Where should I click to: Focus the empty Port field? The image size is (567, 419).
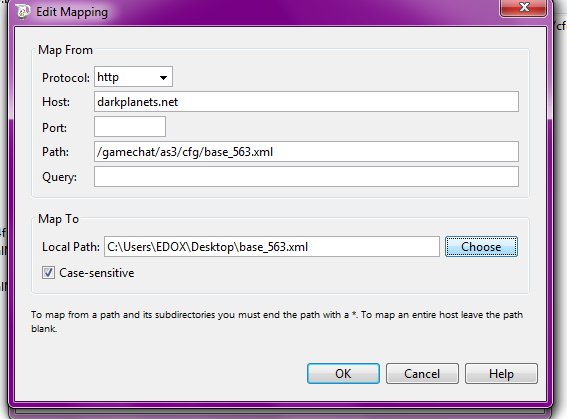point(130,127)
